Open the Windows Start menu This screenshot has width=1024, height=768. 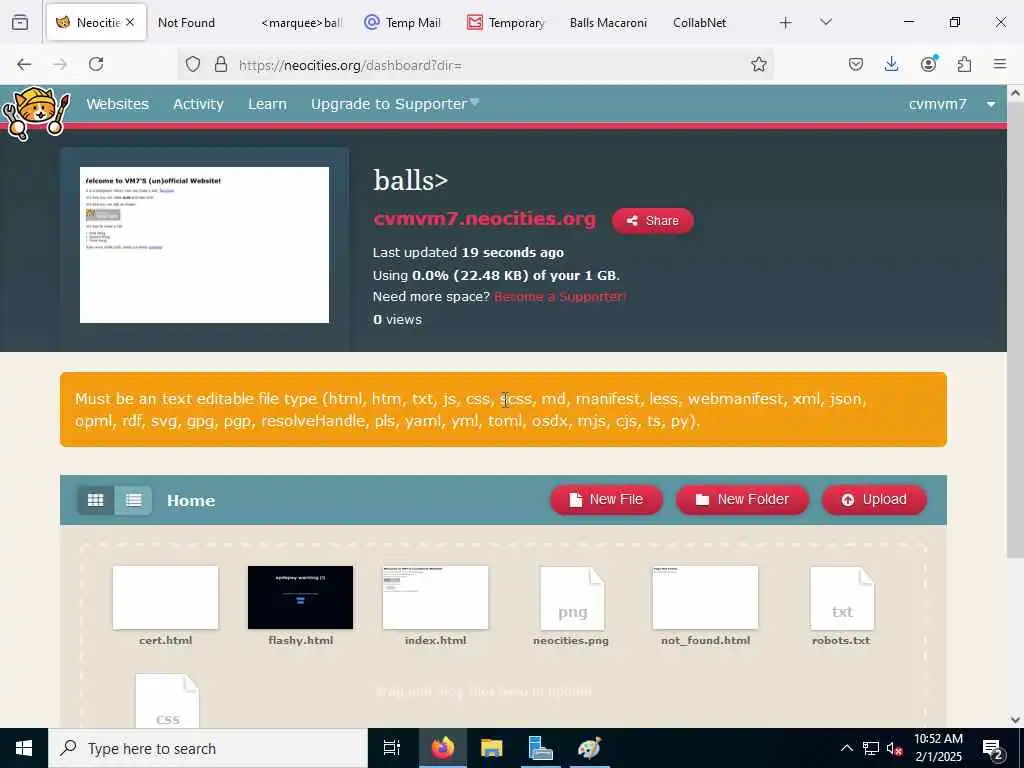click(x=24, y=748)
